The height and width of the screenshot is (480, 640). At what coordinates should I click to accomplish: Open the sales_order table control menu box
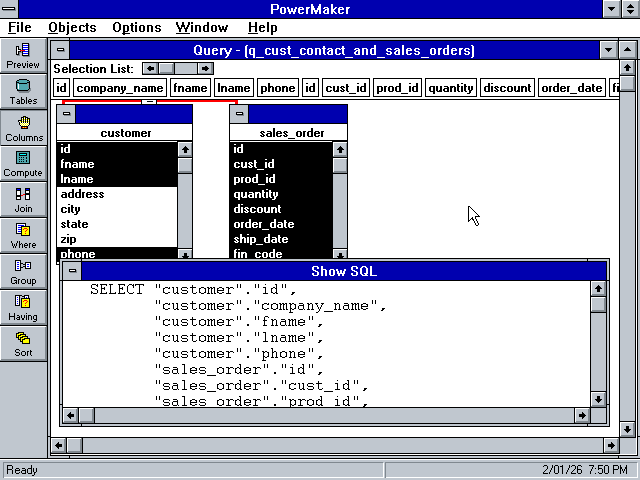pyautogui.click(x=240, y=114)
